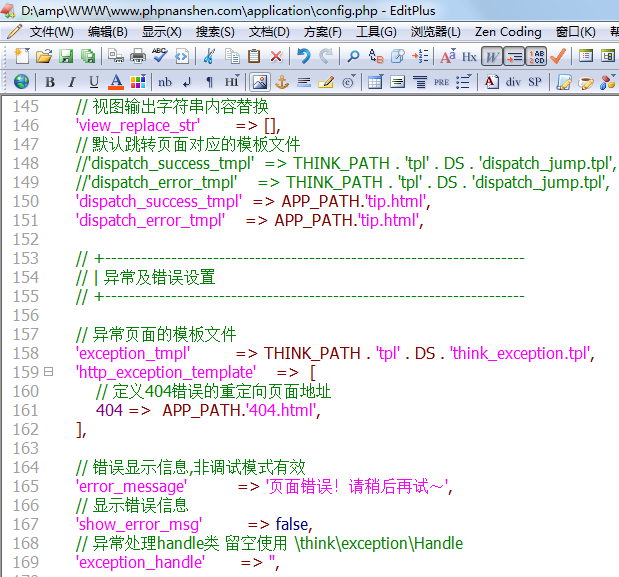The width and height of the screenshot is (619, 577).
Task: Open heading Hi dropdown
Action: pos(232,82)
